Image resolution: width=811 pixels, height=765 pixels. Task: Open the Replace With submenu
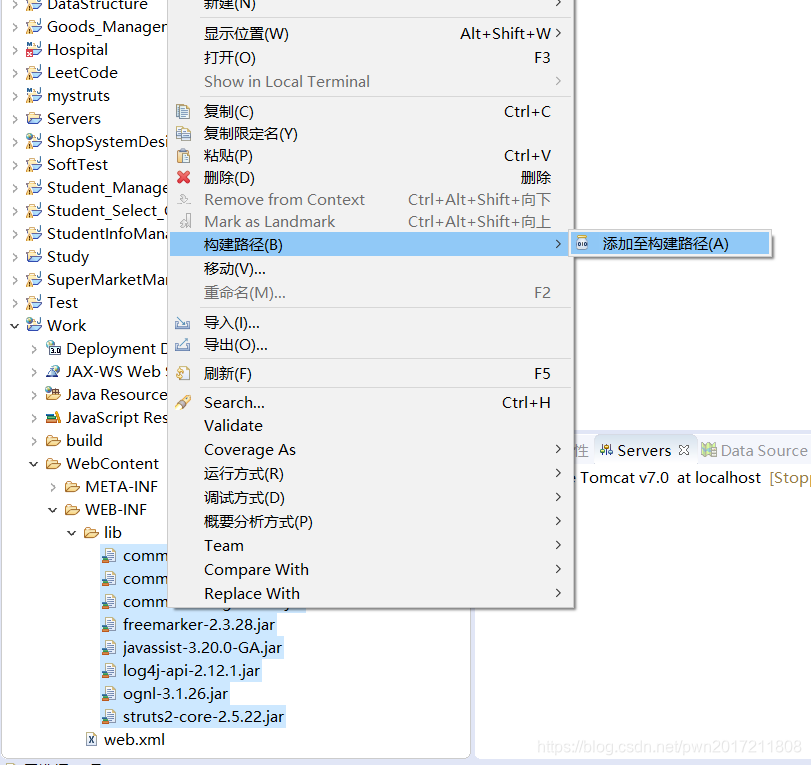[x=371, y=593]
